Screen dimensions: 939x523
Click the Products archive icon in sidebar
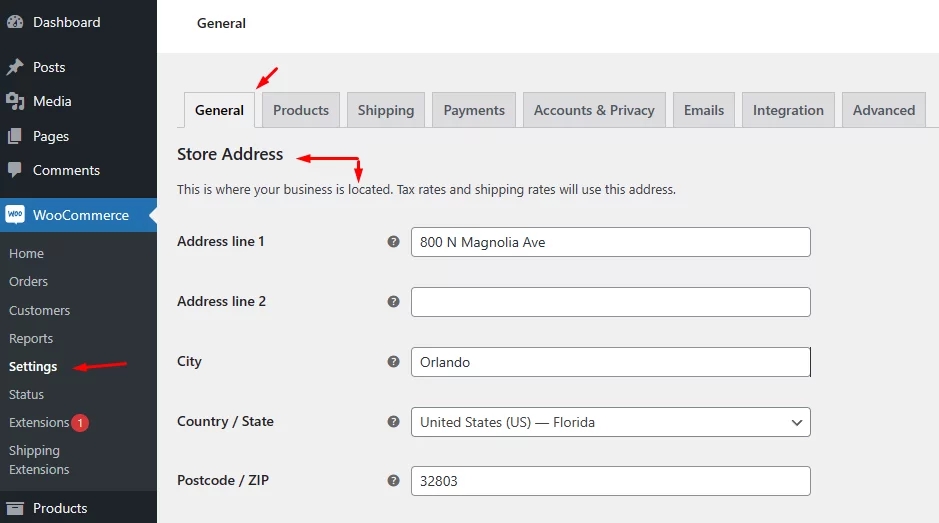pos(15,509)
